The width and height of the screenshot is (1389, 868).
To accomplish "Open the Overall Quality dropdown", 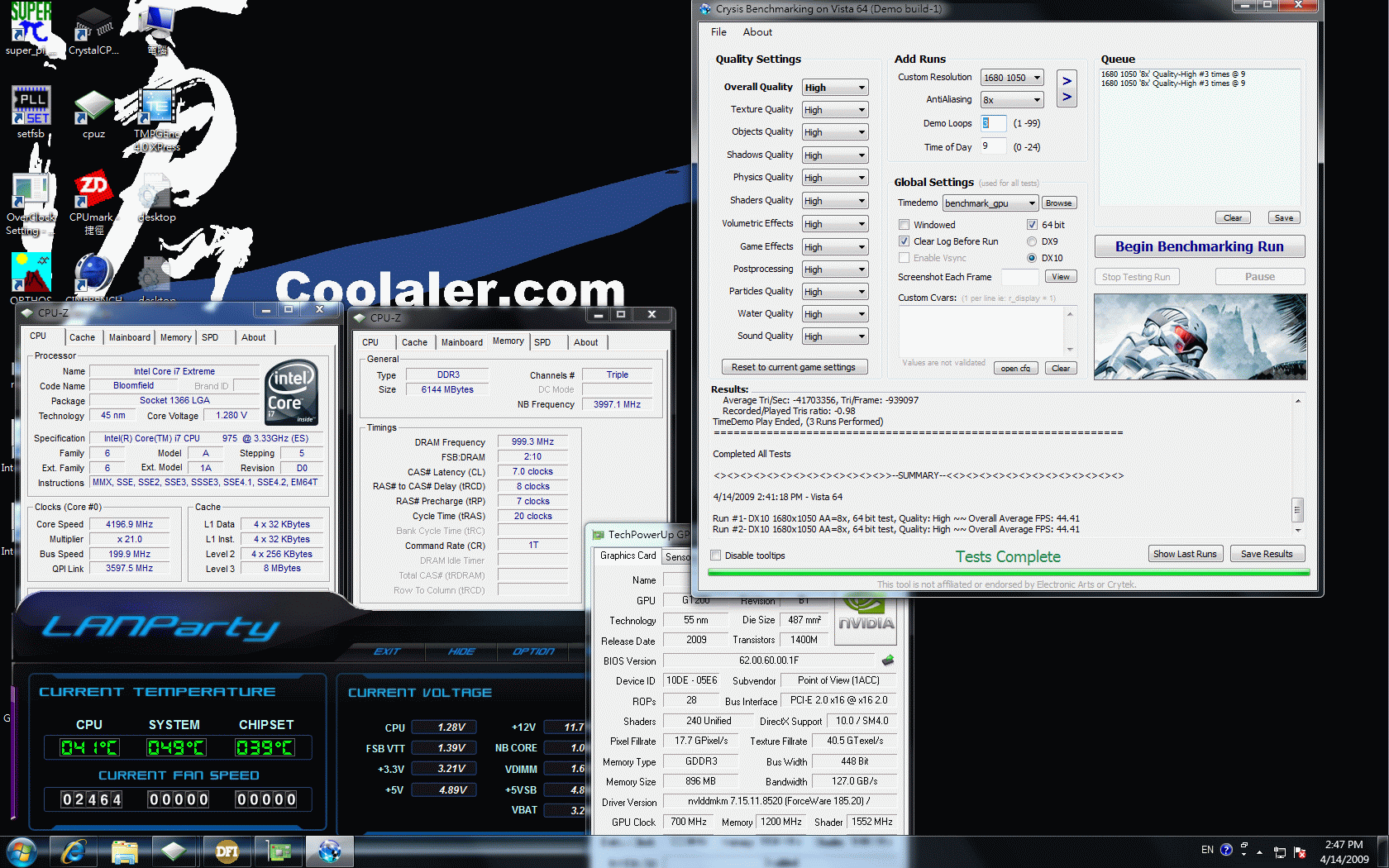I will coord(835,88).
